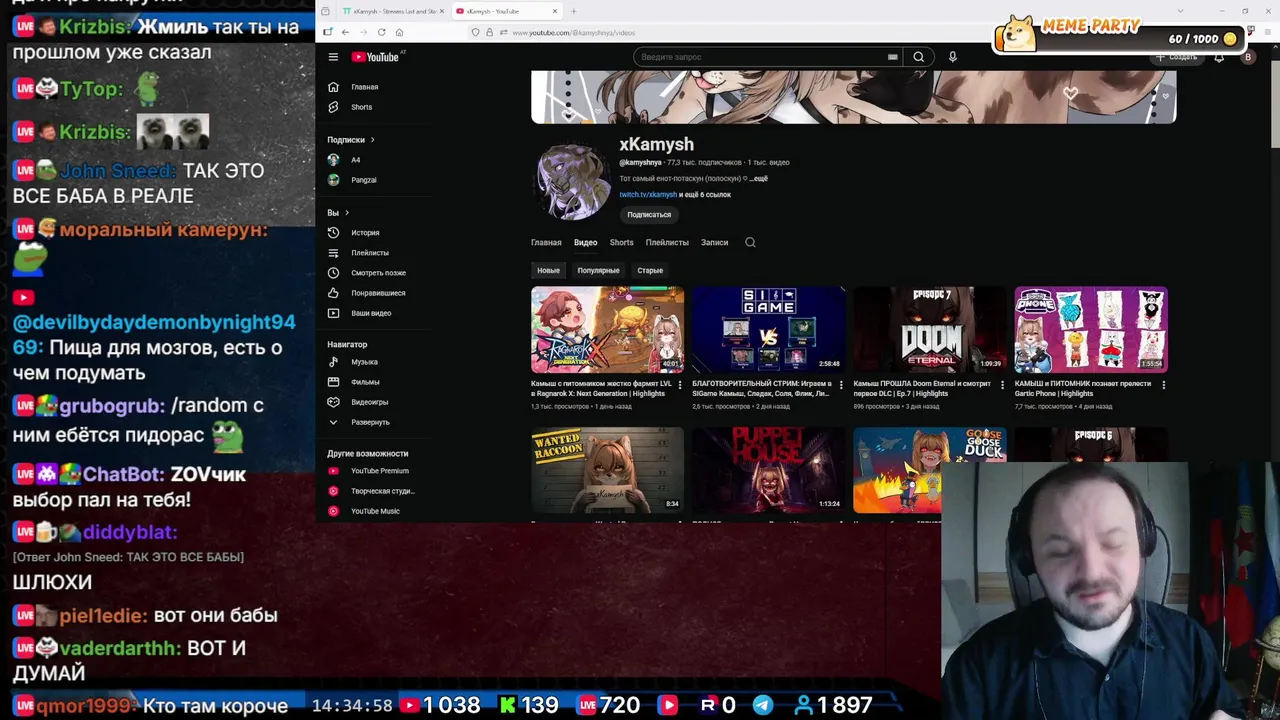Viewport: 1280px width, 720px height.
Task: Open options menu for Doom Eternal video
Action: point(1002,384)
